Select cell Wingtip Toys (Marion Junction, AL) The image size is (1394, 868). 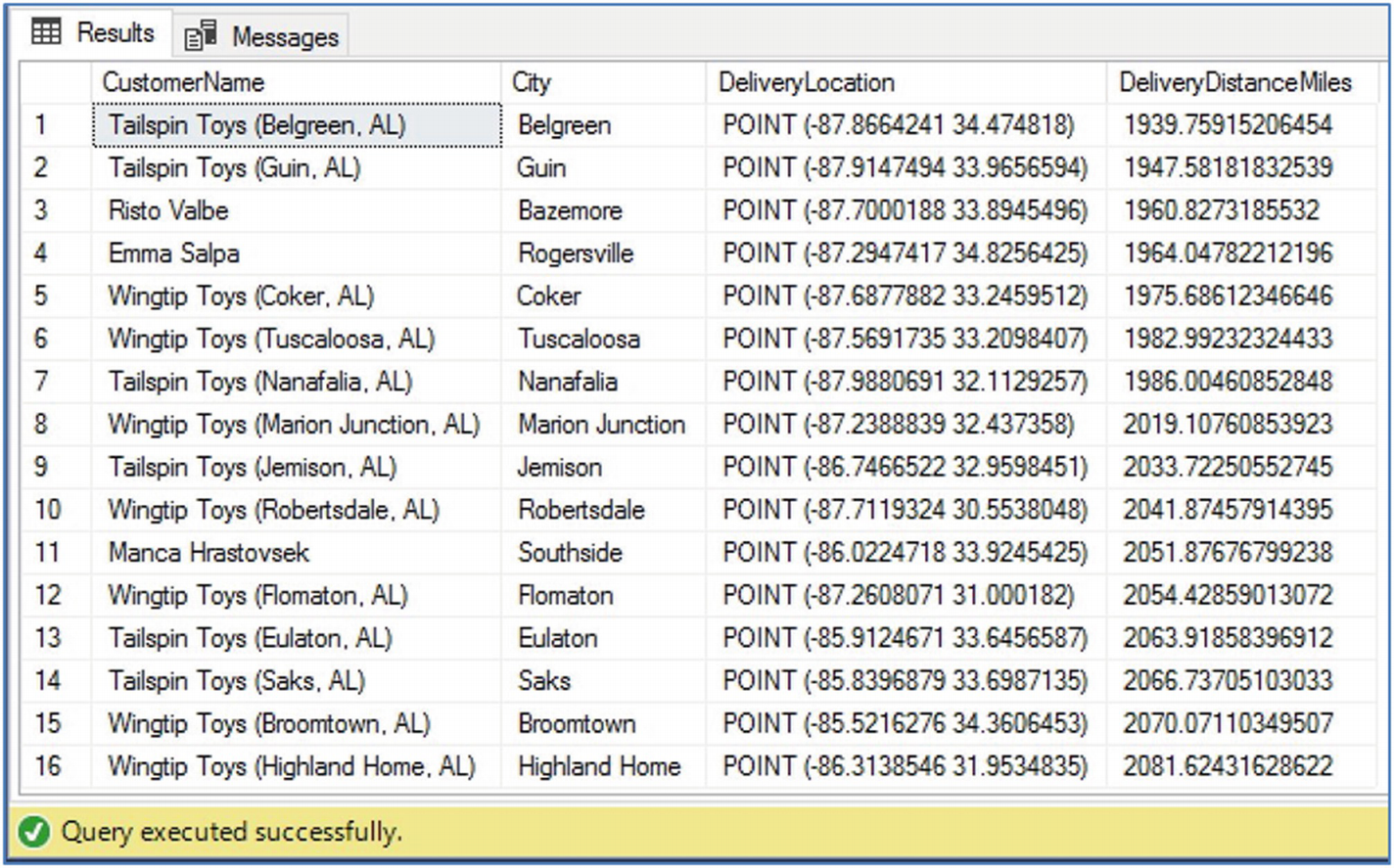(x=296, y=425)
